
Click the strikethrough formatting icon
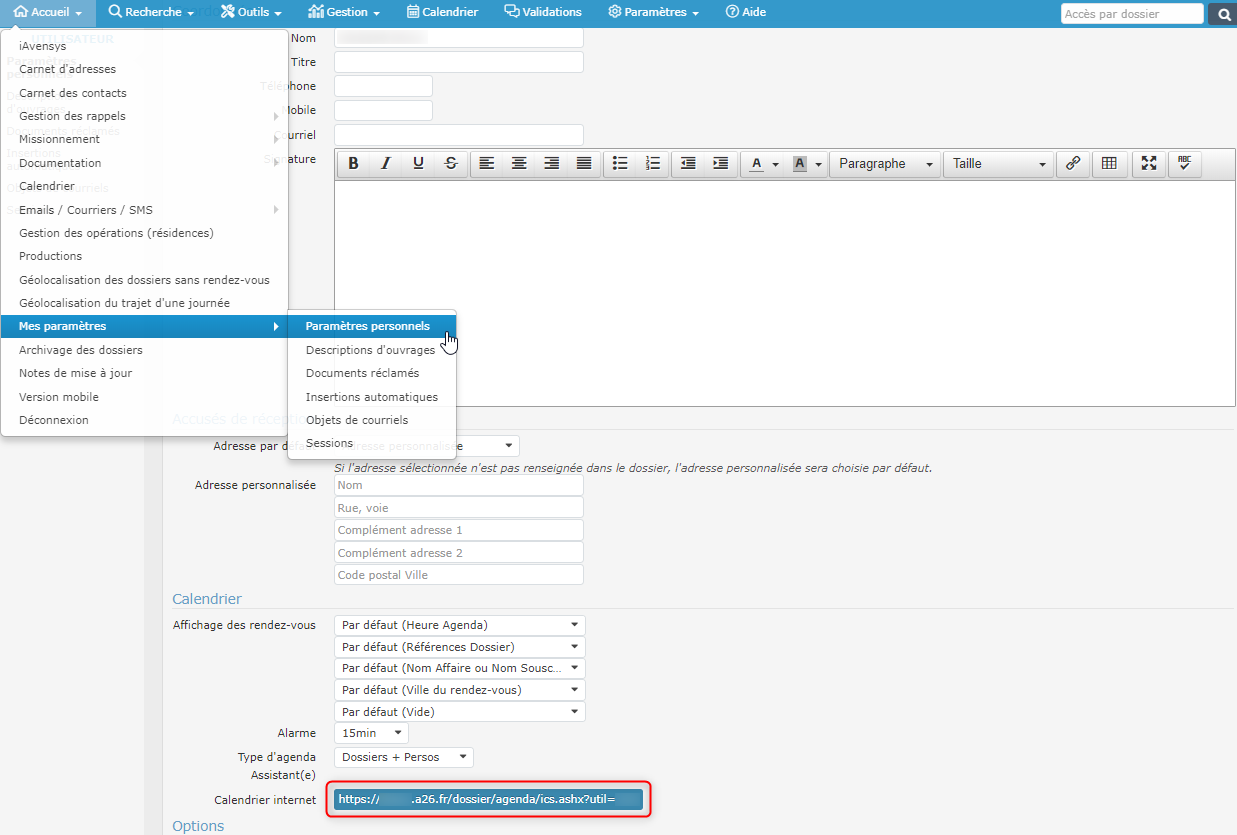[451, 164]
